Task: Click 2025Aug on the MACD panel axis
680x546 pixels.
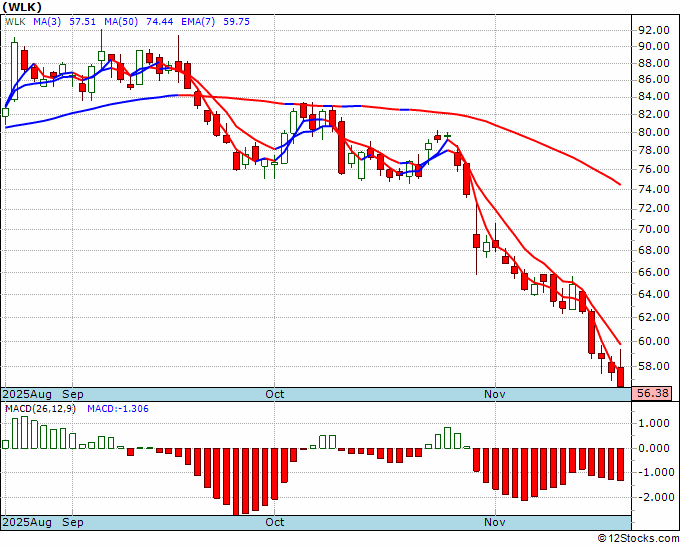Action: 27,522
